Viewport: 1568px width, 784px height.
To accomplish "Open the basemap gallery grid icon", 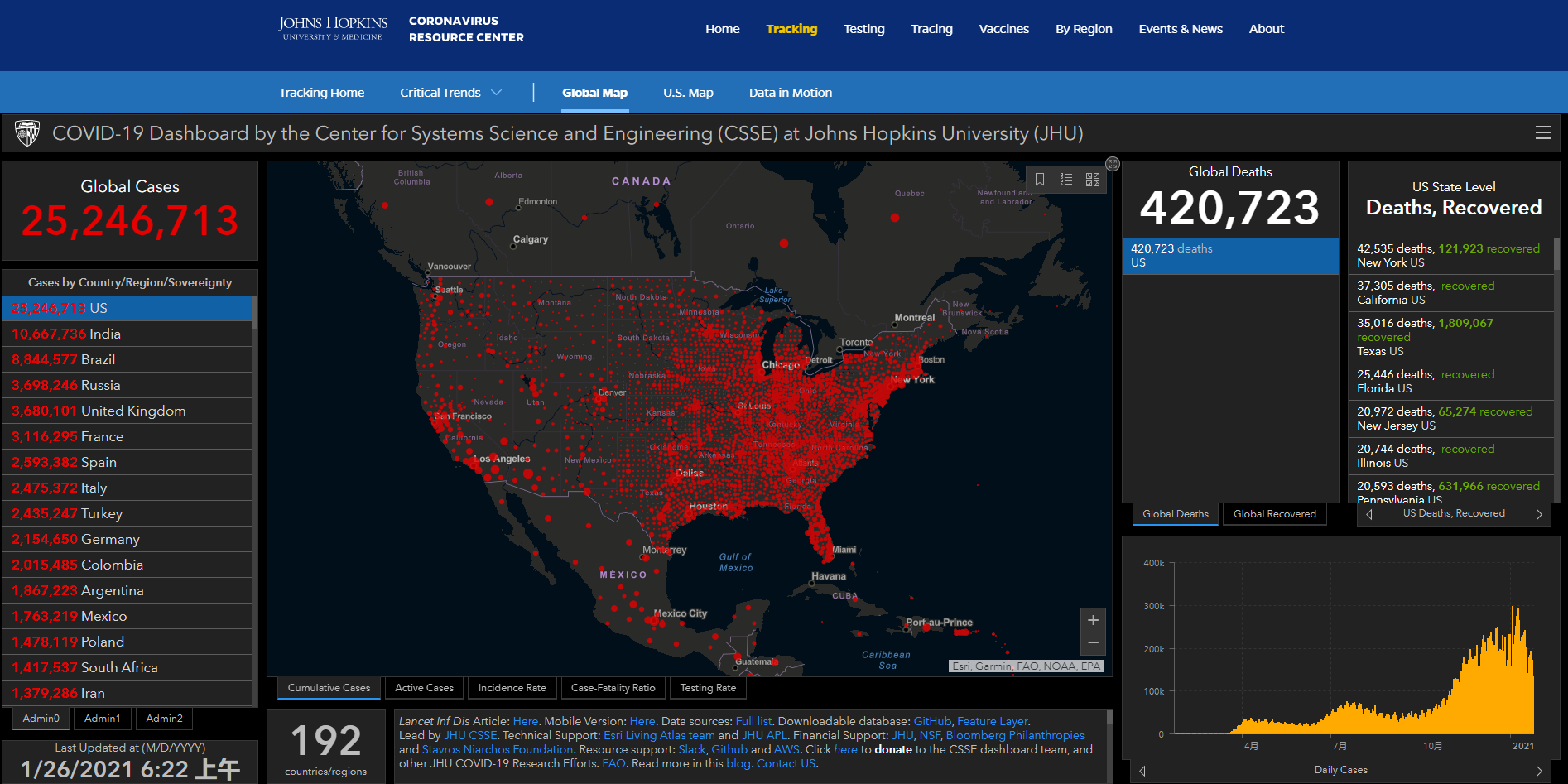I will click(1093, 179).
